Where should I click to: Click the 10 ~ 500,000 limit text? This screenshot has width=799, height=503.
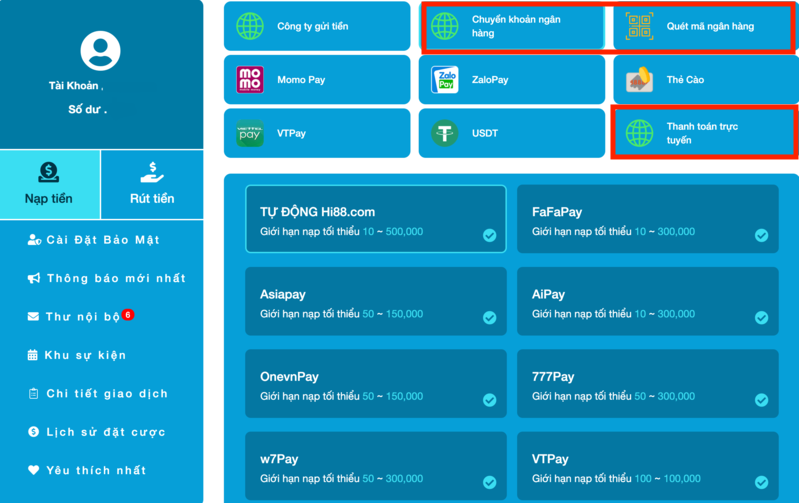[x=393, y=231]
